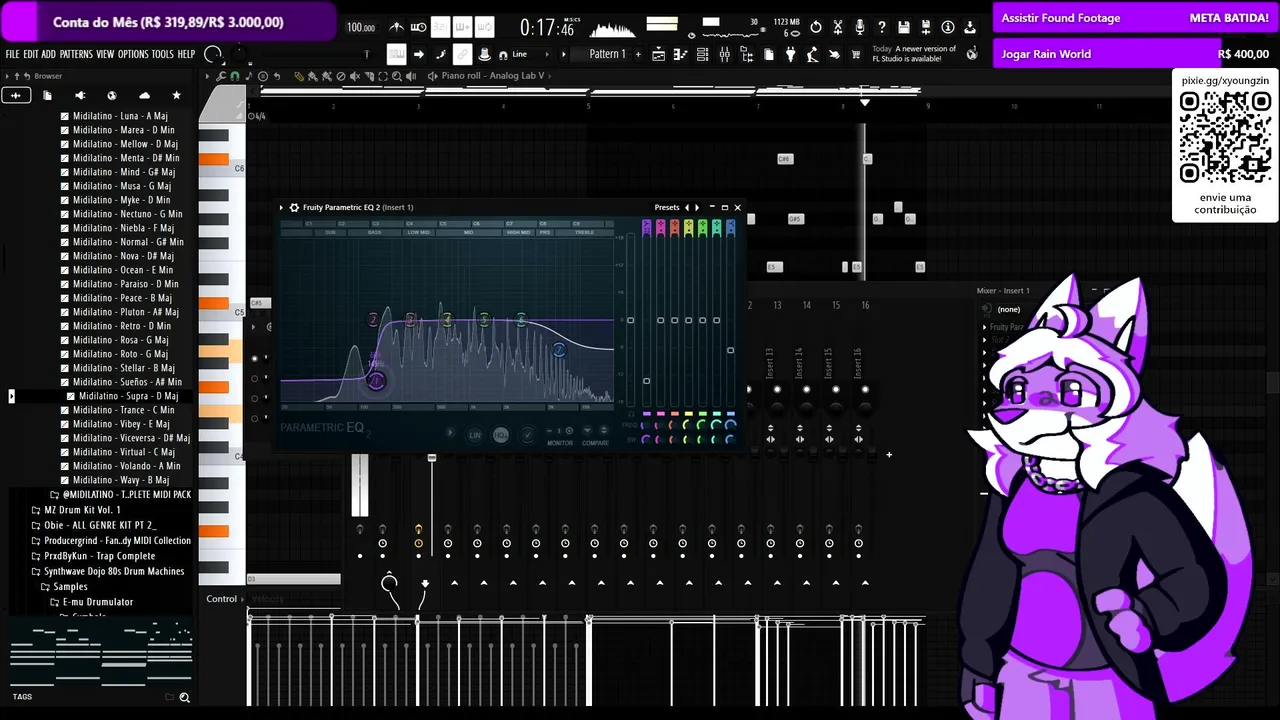Select previous preset arrow in Parametric EQ
Viewport: 1280px width, 720px height.
686,207
